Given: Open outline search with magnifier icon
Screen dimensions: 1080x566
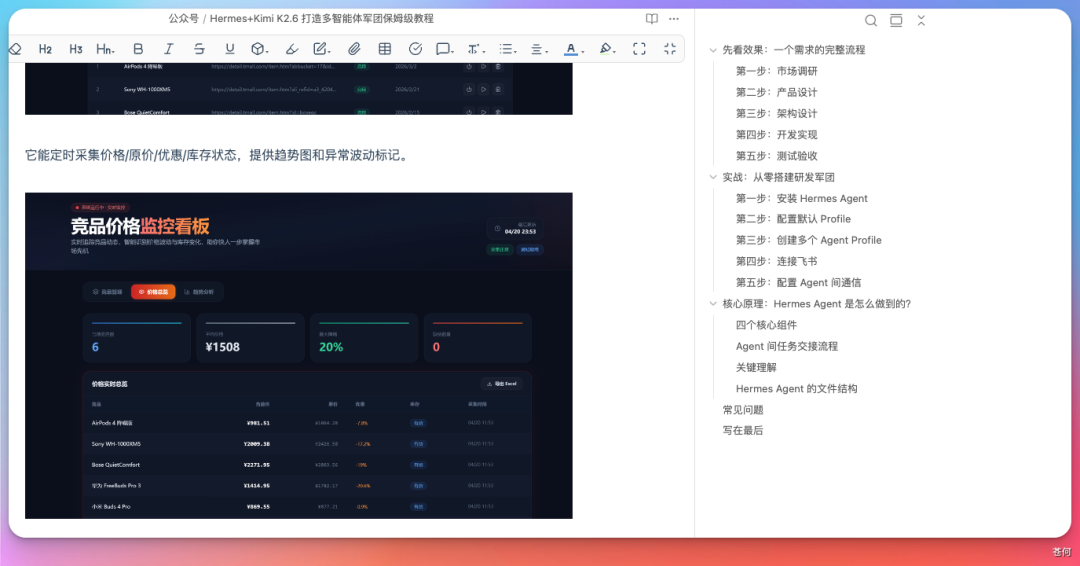Looking at the screenshot, I should click(x=871, y=20).
